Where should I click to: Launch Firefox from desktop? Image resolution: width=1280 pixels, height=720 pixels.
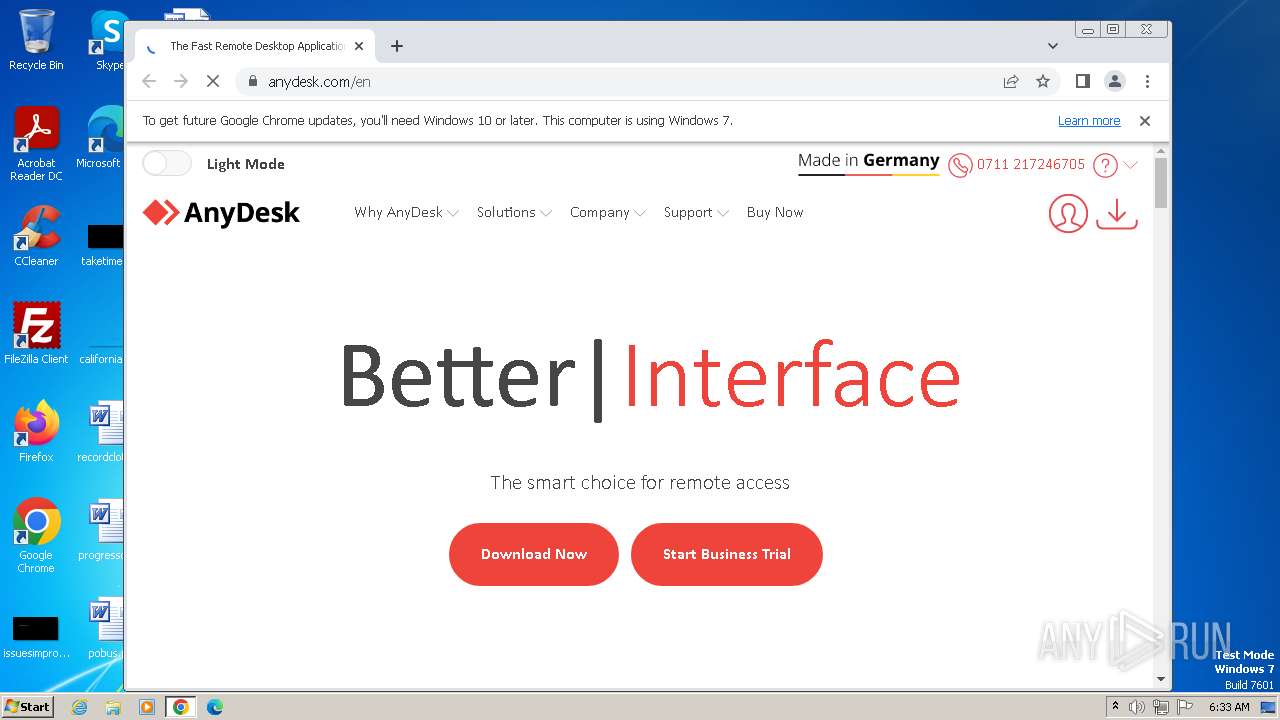(36, 432)
